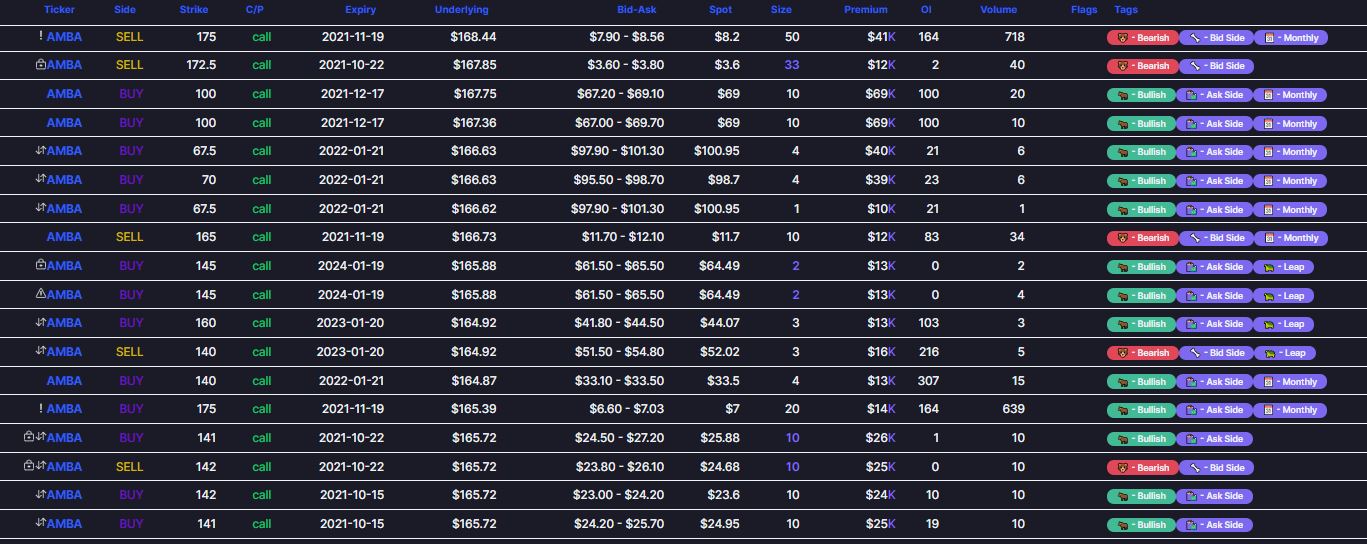
Task: Click the exclamation icon beside the 175 SELL row
Action: click(41, 37)
